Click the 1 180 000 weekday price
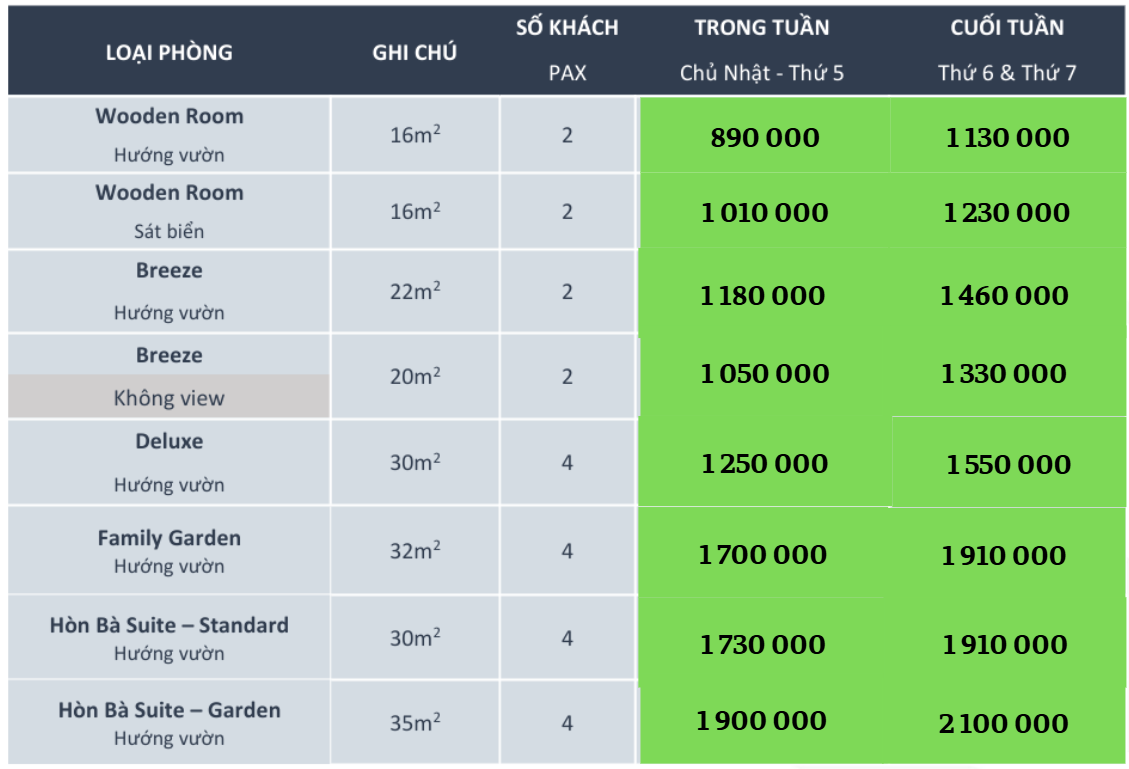1129x769 pixels. click(765, 295)
